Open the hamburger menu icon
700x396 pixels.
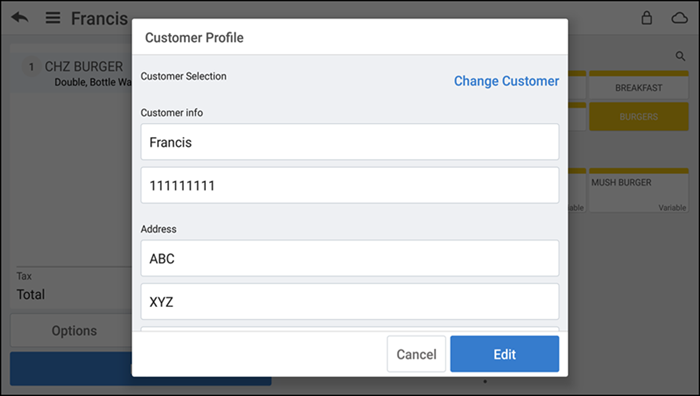(53, 18)
